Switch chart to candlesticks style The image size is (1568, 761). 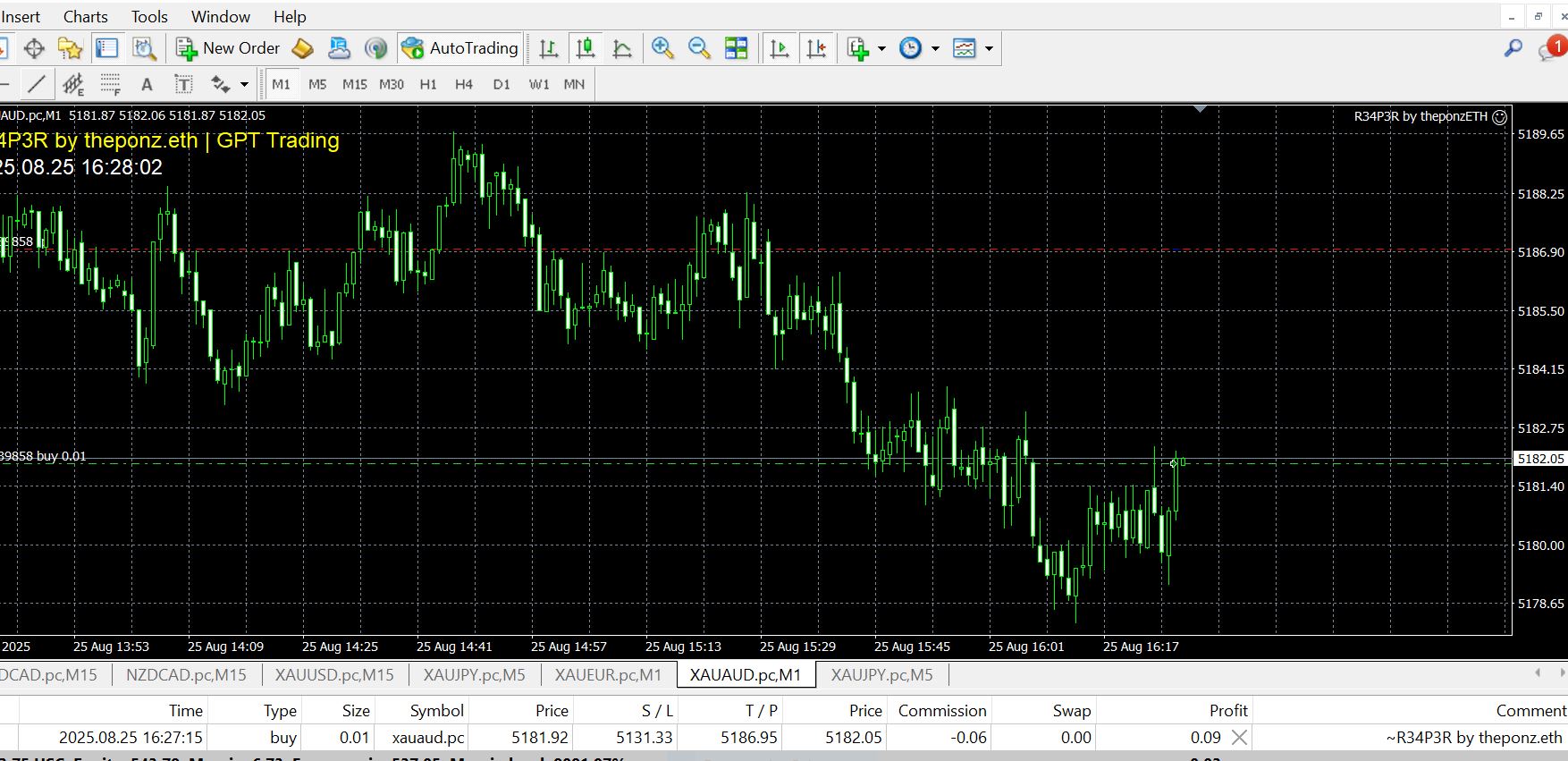(586, 48)
